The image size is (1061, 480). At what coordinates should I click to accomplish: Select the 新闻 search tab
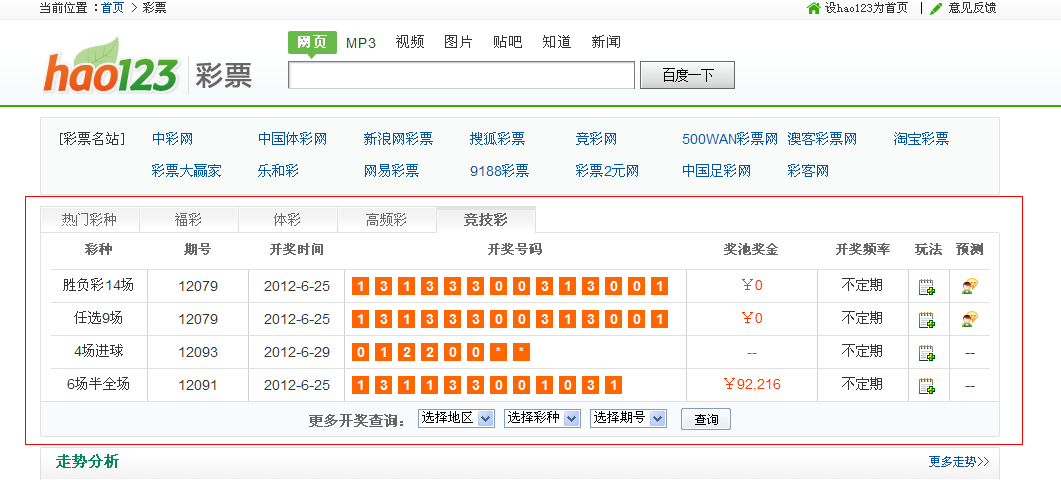[606, 42]
